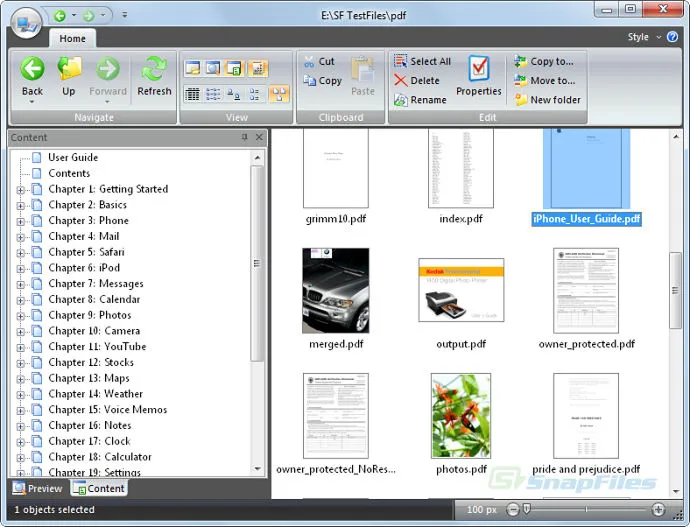Expand Chapter 10: Camera node
This screenshot has height=527, width=690.
click(x=20, y=332)
